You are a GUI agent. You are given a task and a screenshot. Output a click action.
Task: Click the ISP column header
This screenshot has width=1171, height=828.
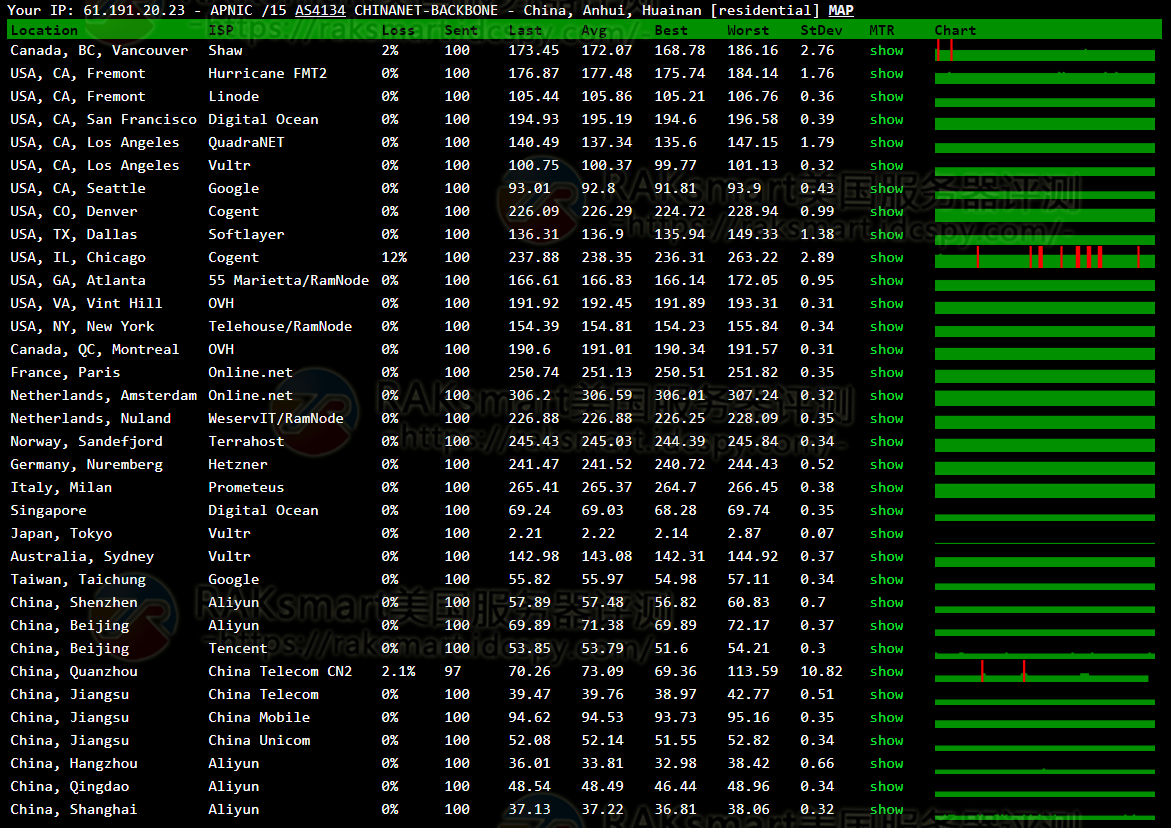pyautogui.click(x=220, y=31)
